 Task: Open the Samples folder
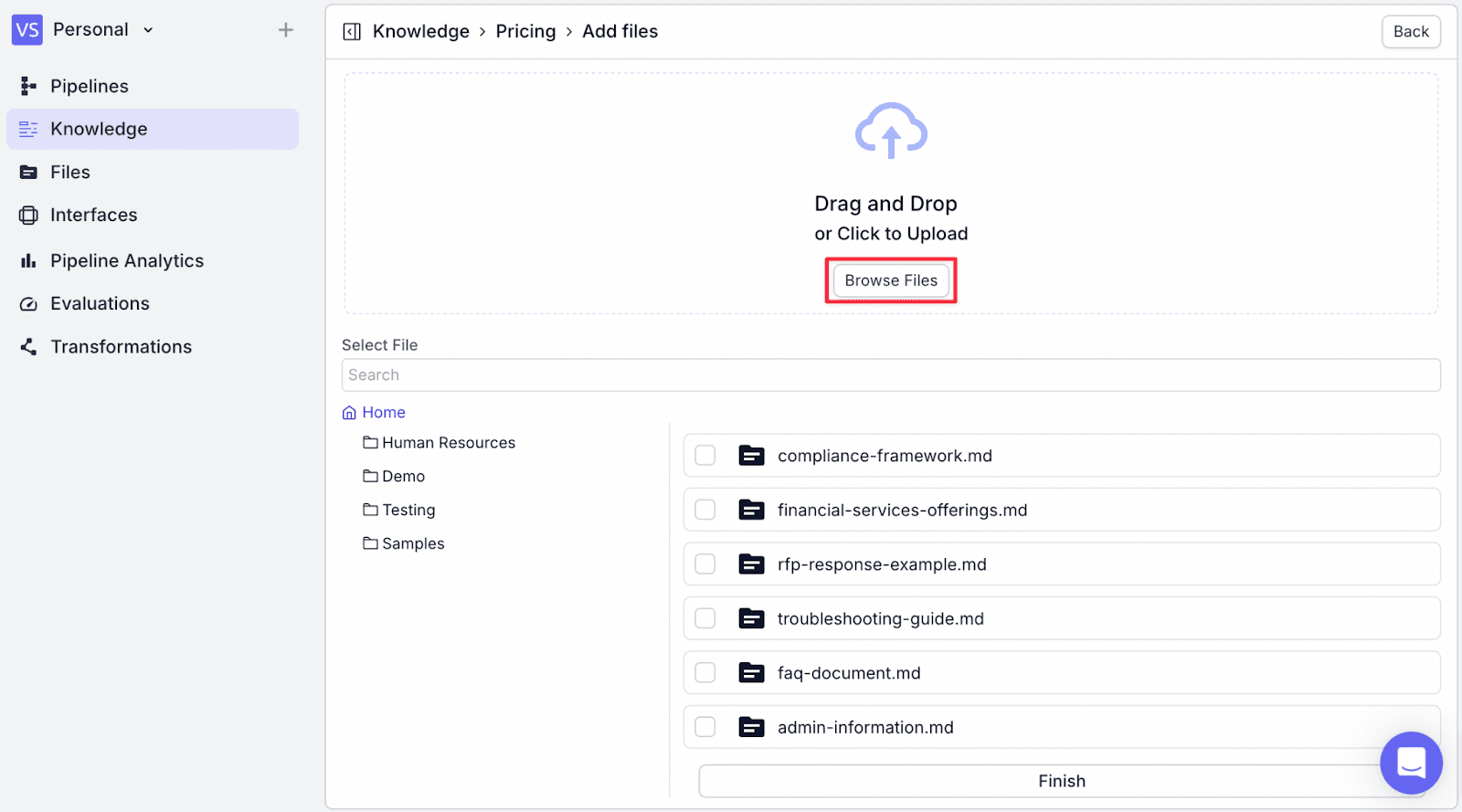click(x=413, y=543)
